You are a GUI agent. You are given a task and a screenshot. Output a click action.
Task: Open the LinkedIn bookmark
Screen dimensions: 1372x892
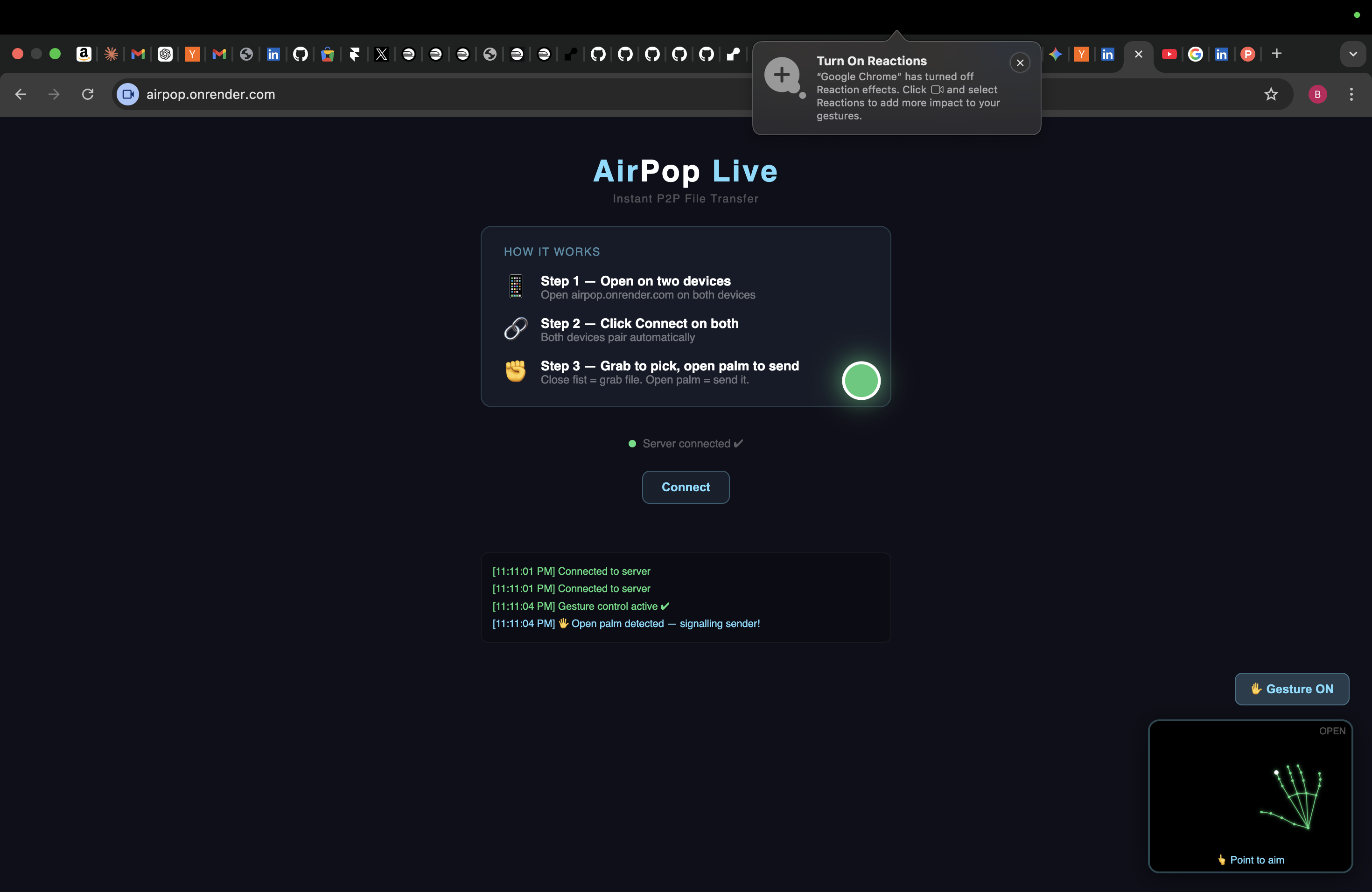(x=273, y=54)
